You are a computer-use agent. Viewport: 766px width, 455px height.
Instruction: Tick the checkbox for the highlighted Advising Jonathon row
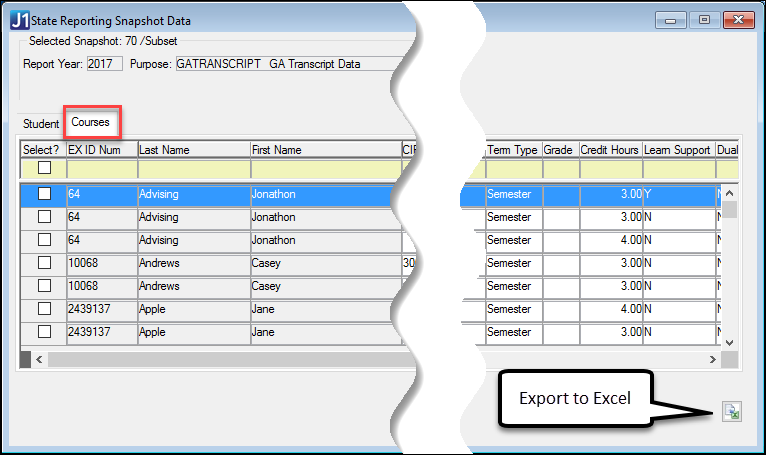tap(44, 194)
